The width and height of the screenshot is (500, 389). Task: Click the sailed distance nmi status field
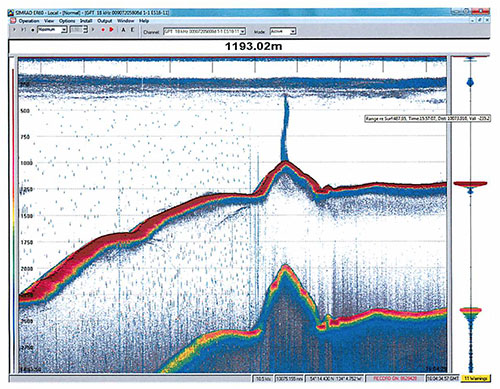point(289,379)
